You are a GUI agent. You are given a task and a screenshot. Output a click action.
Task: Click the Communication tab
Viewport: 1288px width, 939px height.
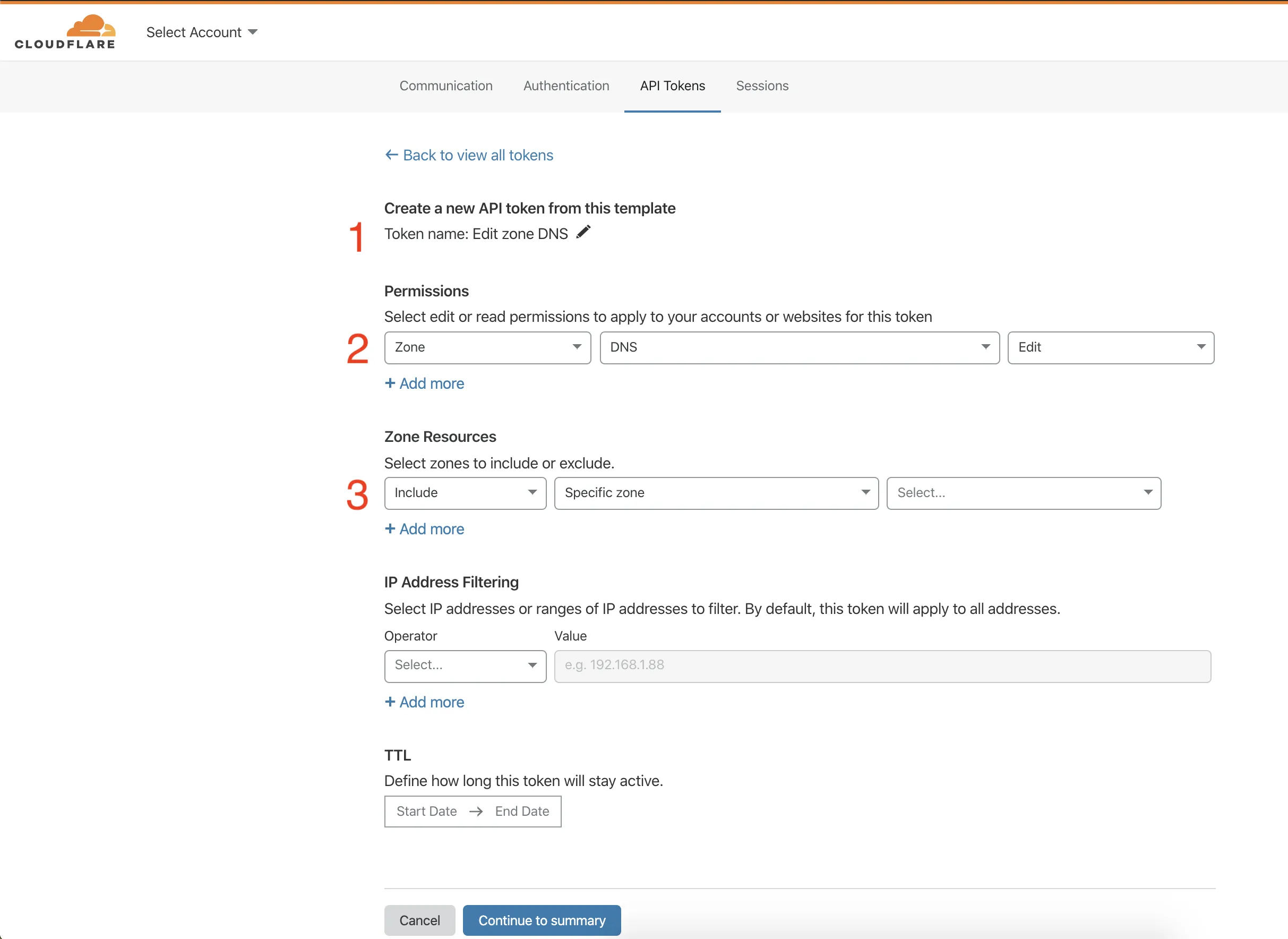(446, 85)
